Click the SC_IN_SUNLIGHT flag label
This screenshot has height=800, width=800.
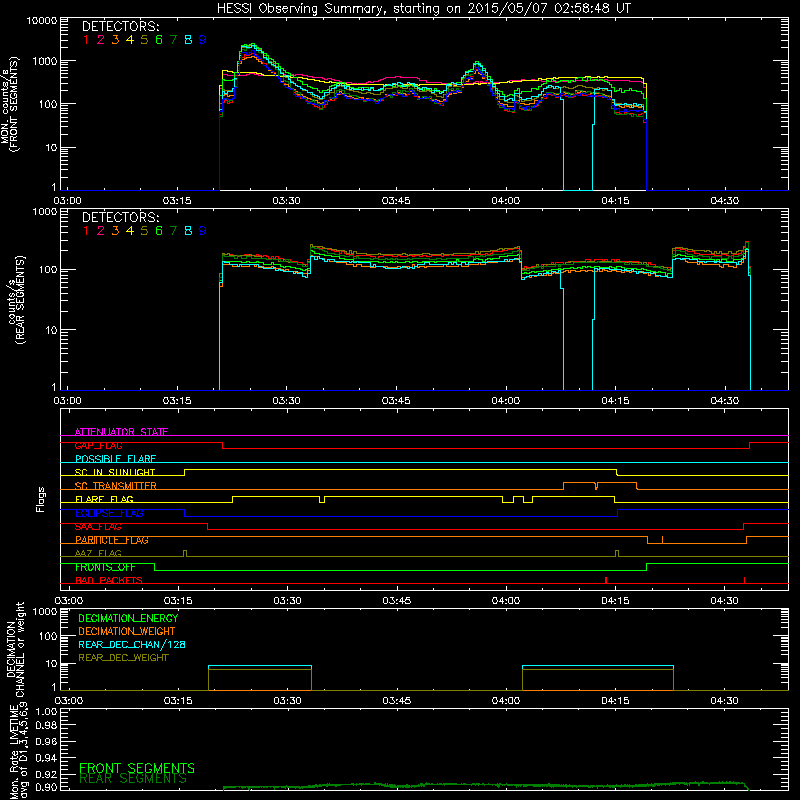click(x=115, y=472)
